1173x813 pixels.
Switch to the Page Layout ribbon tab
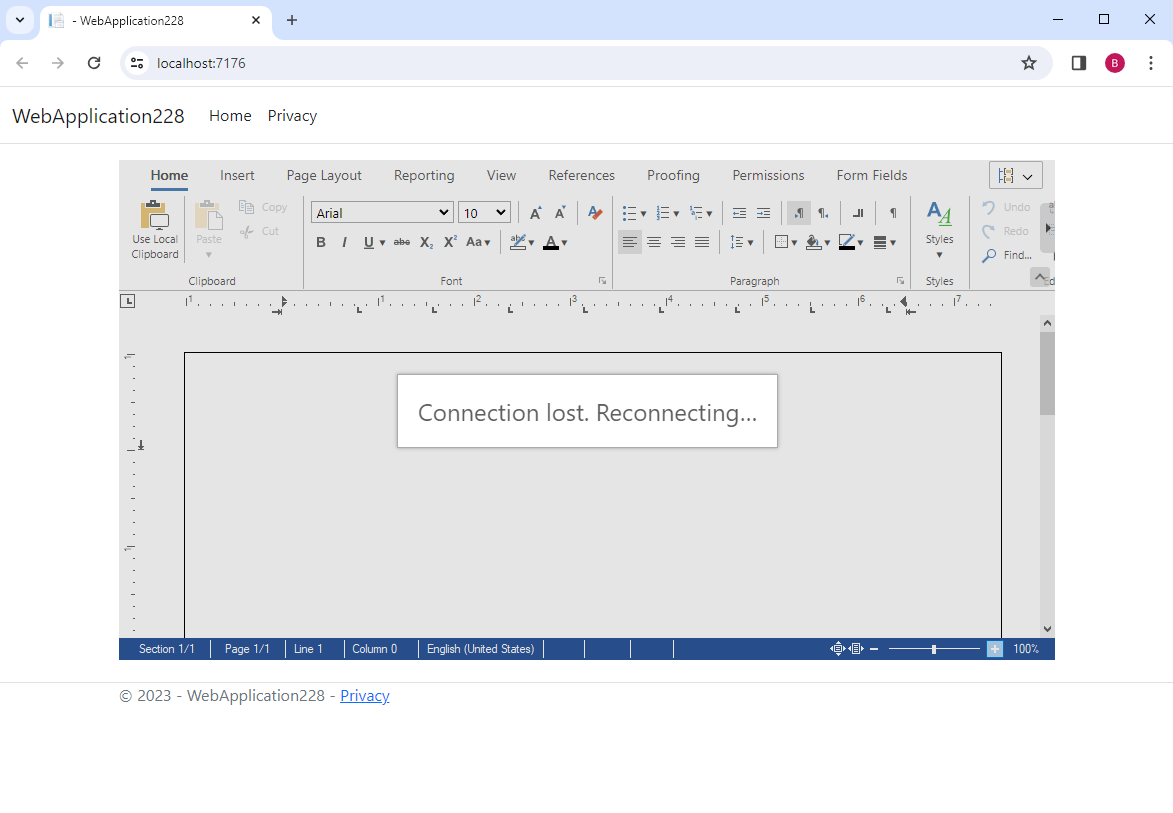324,176
